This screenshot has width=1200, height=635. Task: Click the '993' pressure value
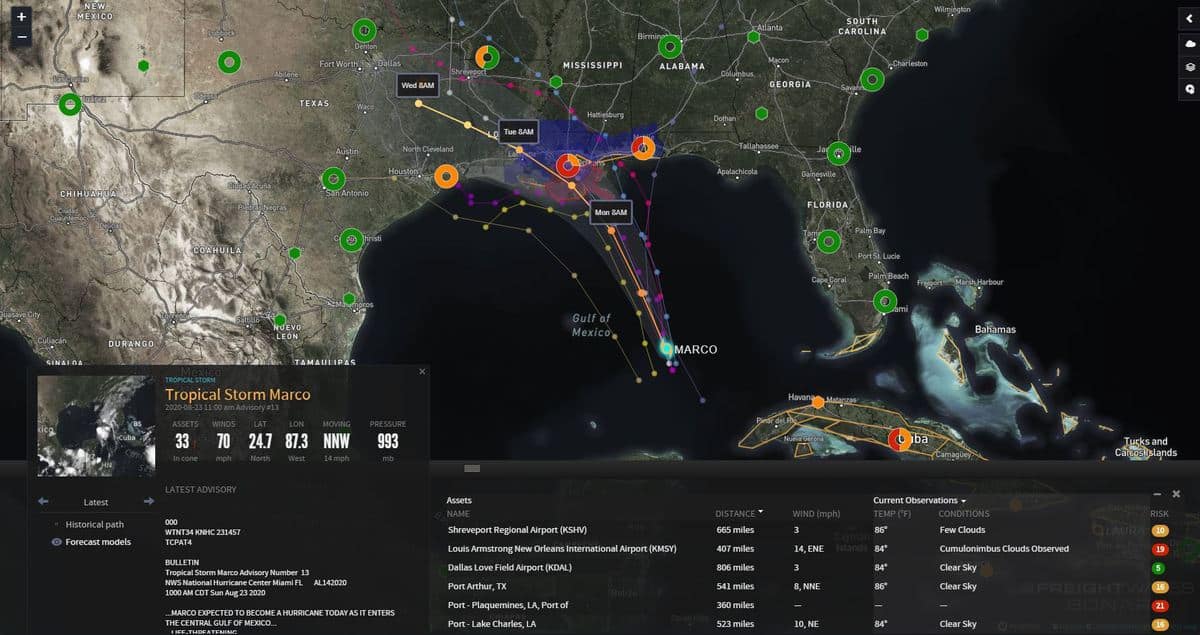388,441
